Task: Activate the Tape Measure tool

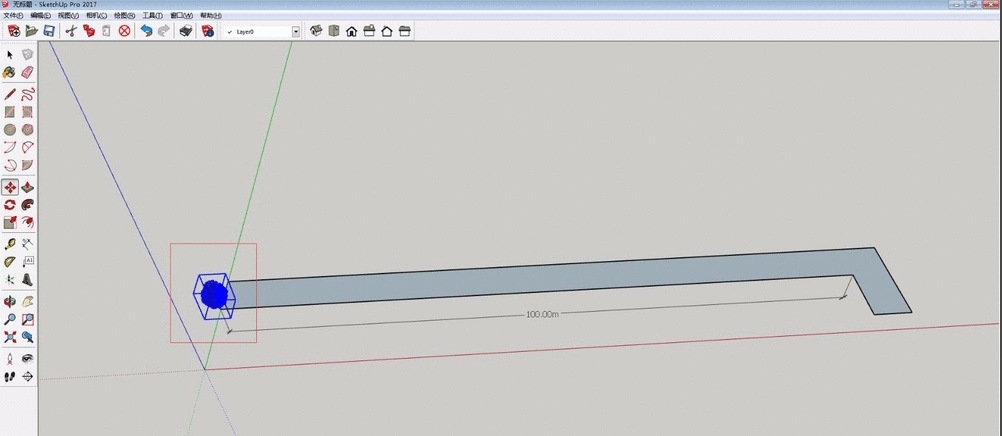Action: tap(10, 243)
